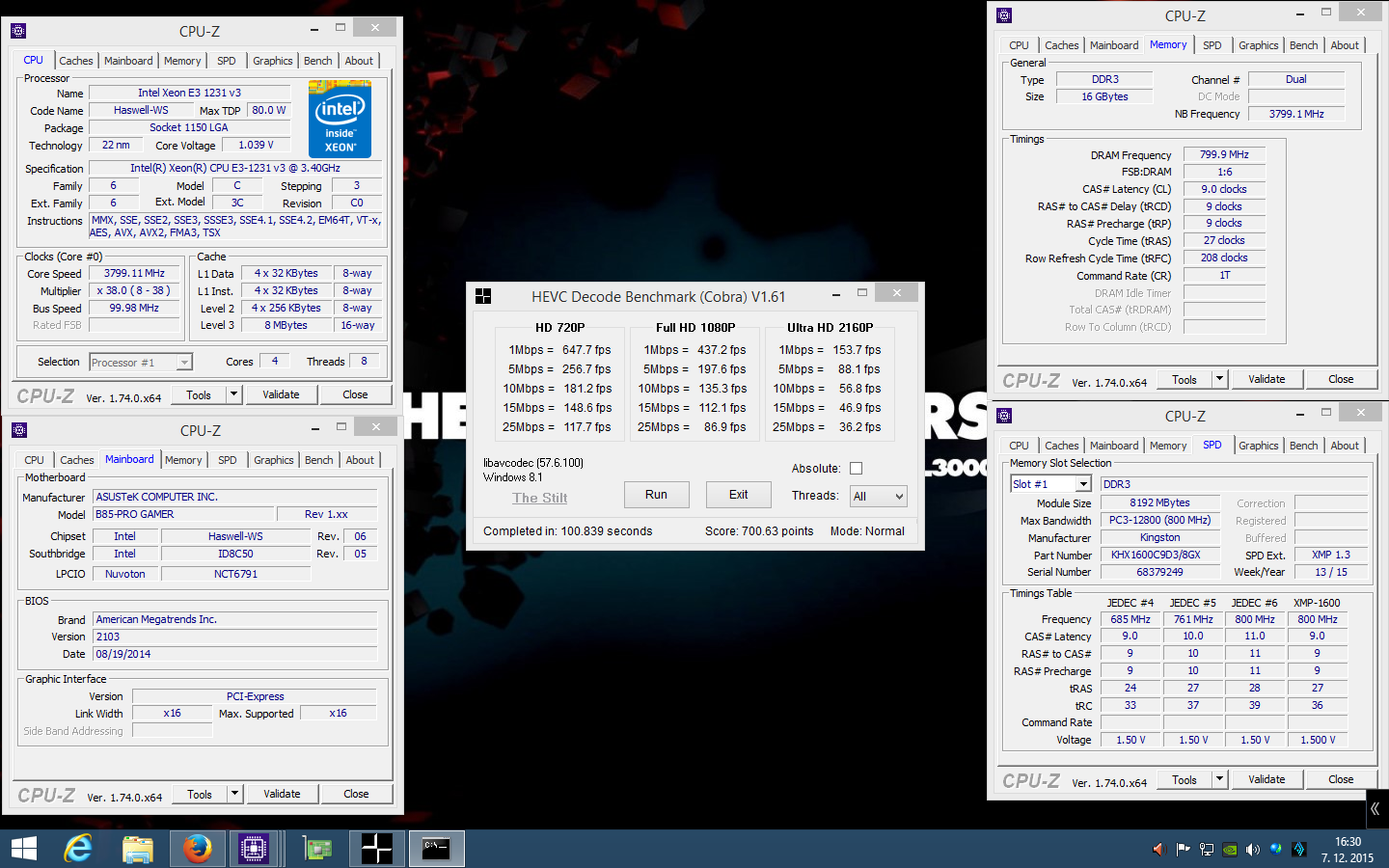Click the Serial Number value 68379249
The width and height of the screenshot is (1389, 868).
point(1159,573)
